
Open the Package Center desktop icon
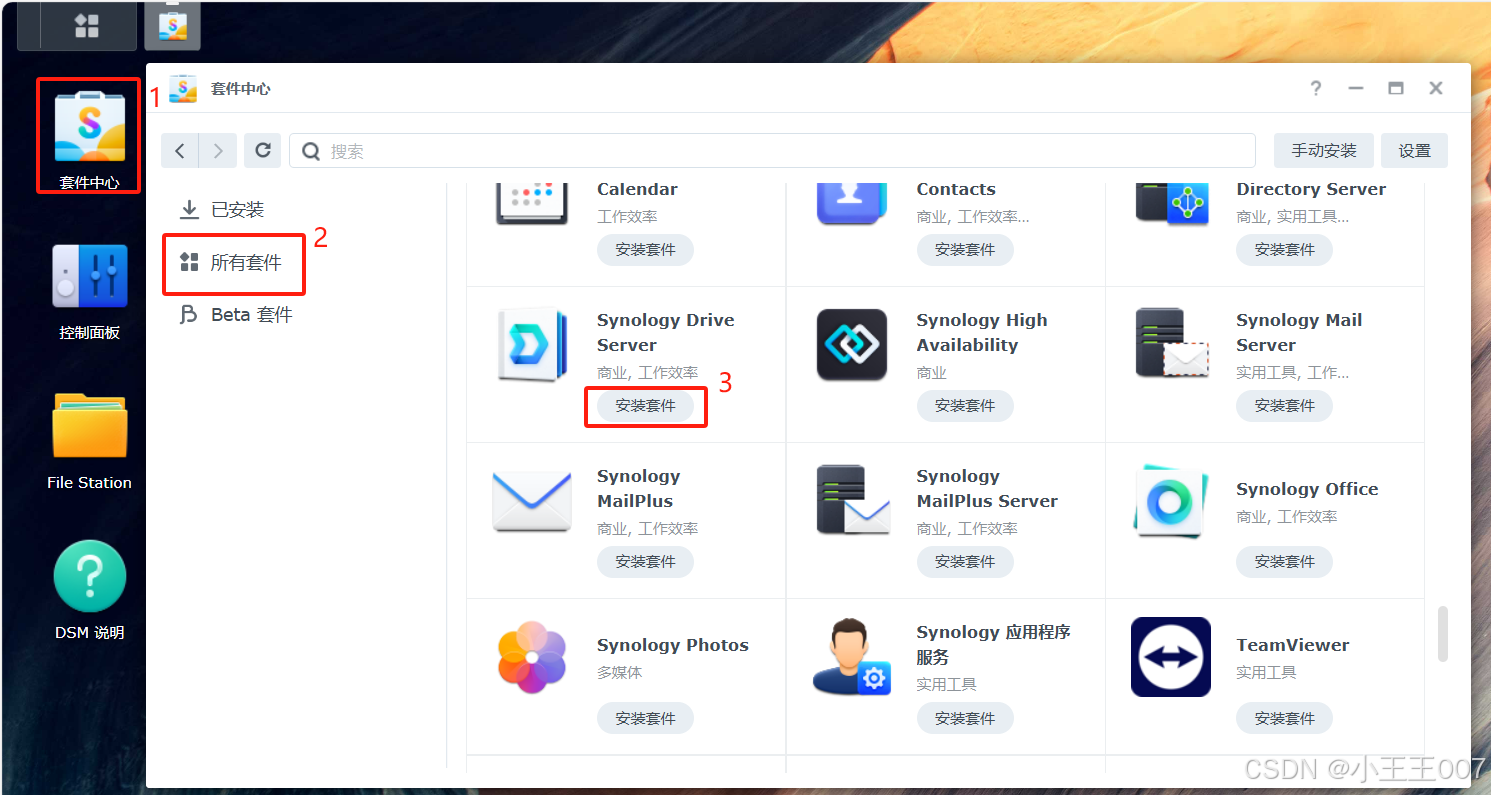coord(89,126)
